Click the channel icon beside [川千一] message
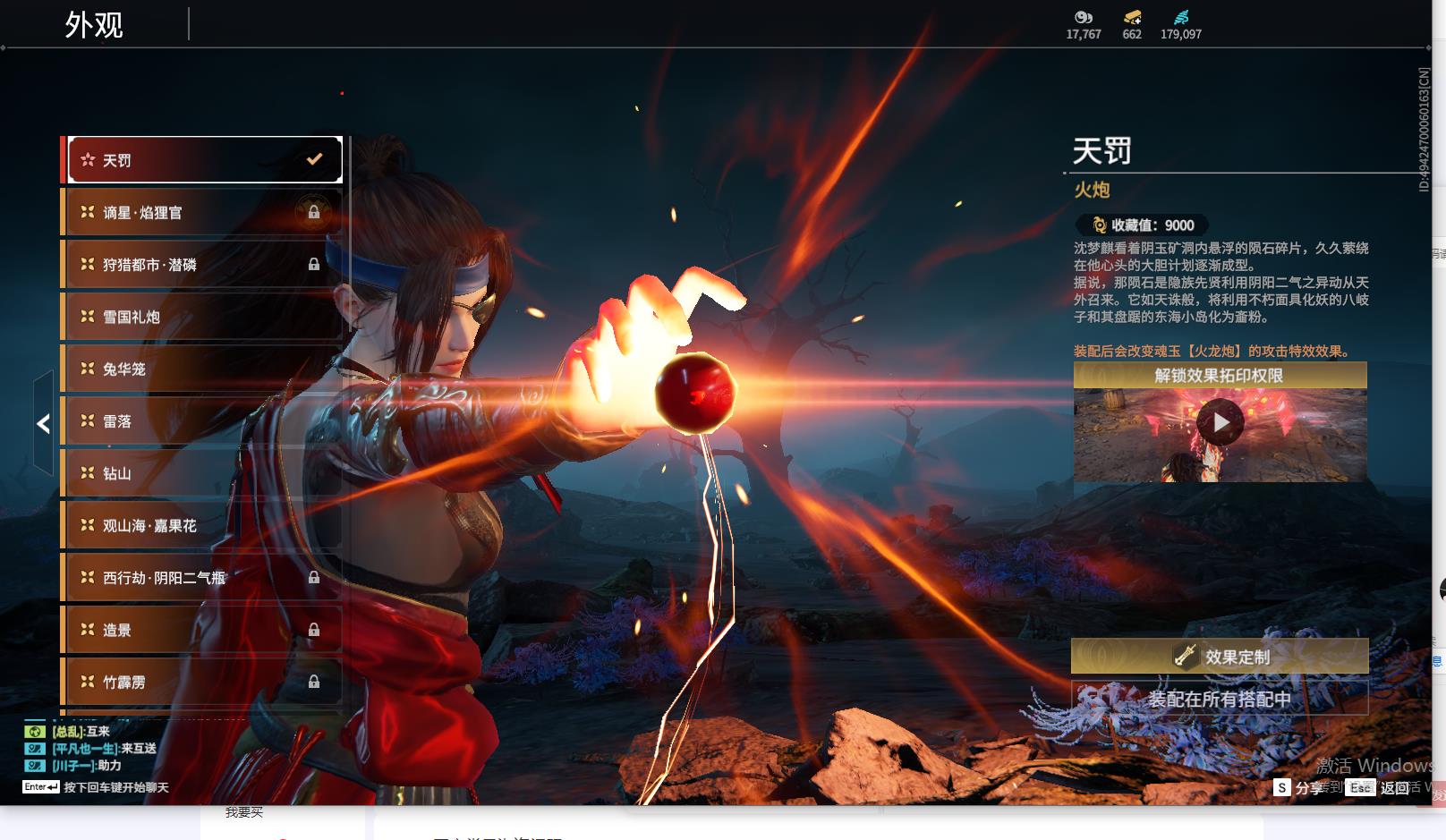The image size is (1446, 840). coord(35,766)
